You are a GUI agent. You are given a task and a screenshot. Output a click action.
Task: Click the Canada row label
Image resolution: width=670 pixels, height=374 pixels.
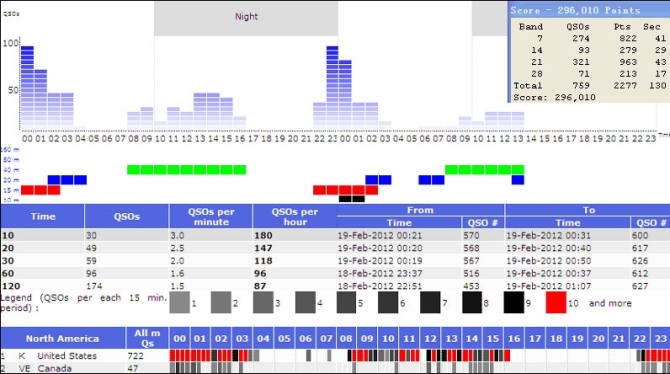click(x=54, y=368)
